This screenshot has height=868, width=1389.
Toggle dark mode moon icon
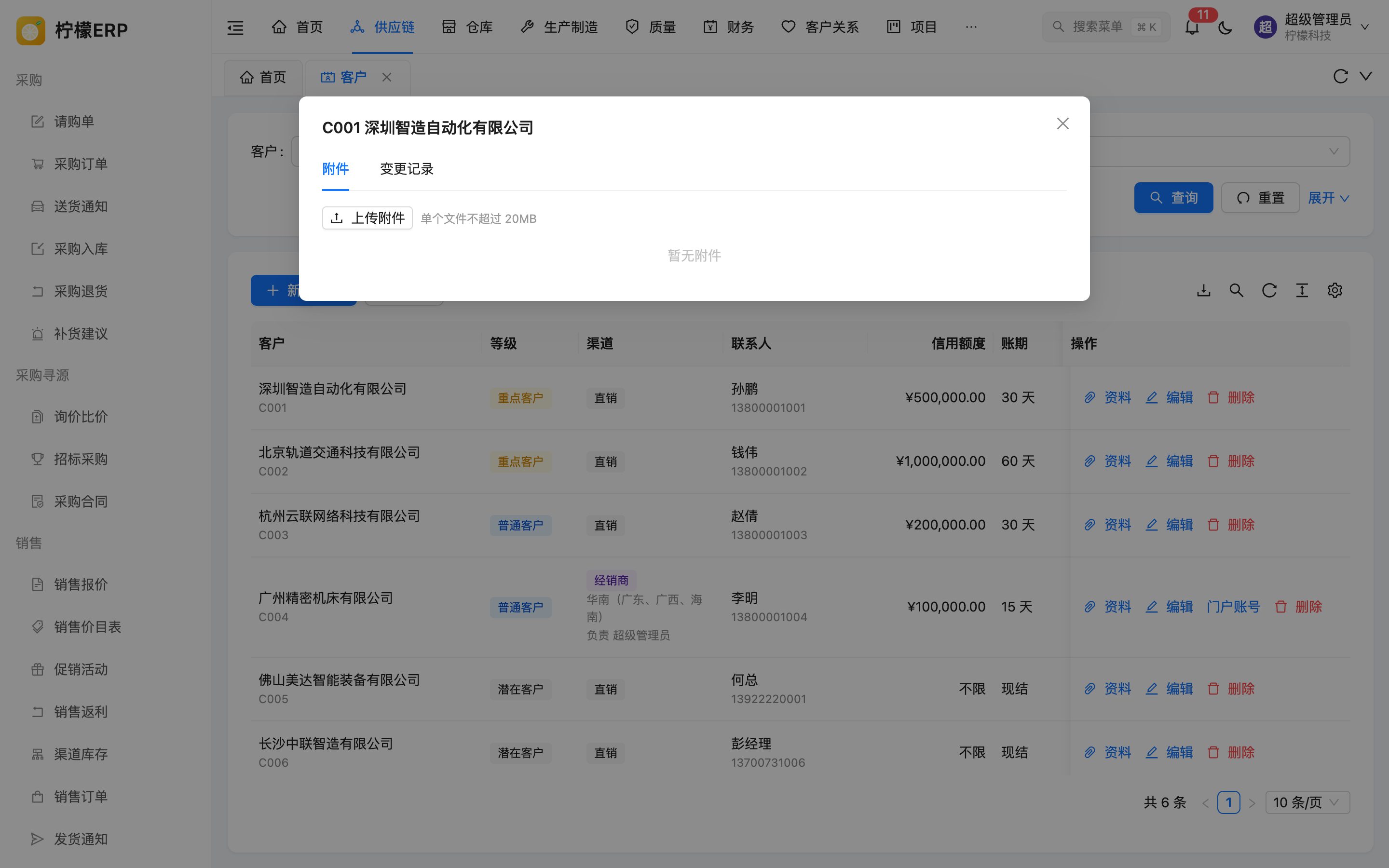click(x=1225, y=27)
